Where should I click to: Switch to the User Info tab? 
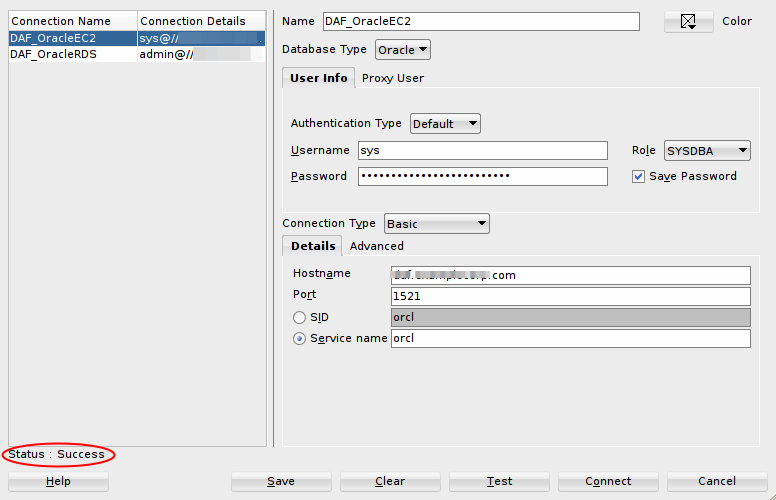click(318, 78)
